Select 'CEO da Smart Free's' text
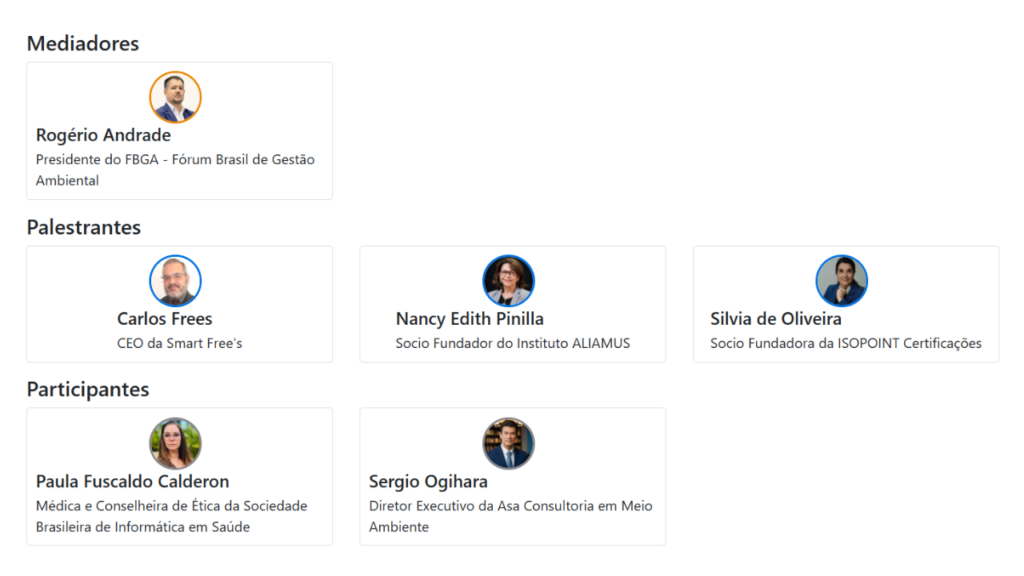Screen dimensions: 1024x576 point(180,343)
